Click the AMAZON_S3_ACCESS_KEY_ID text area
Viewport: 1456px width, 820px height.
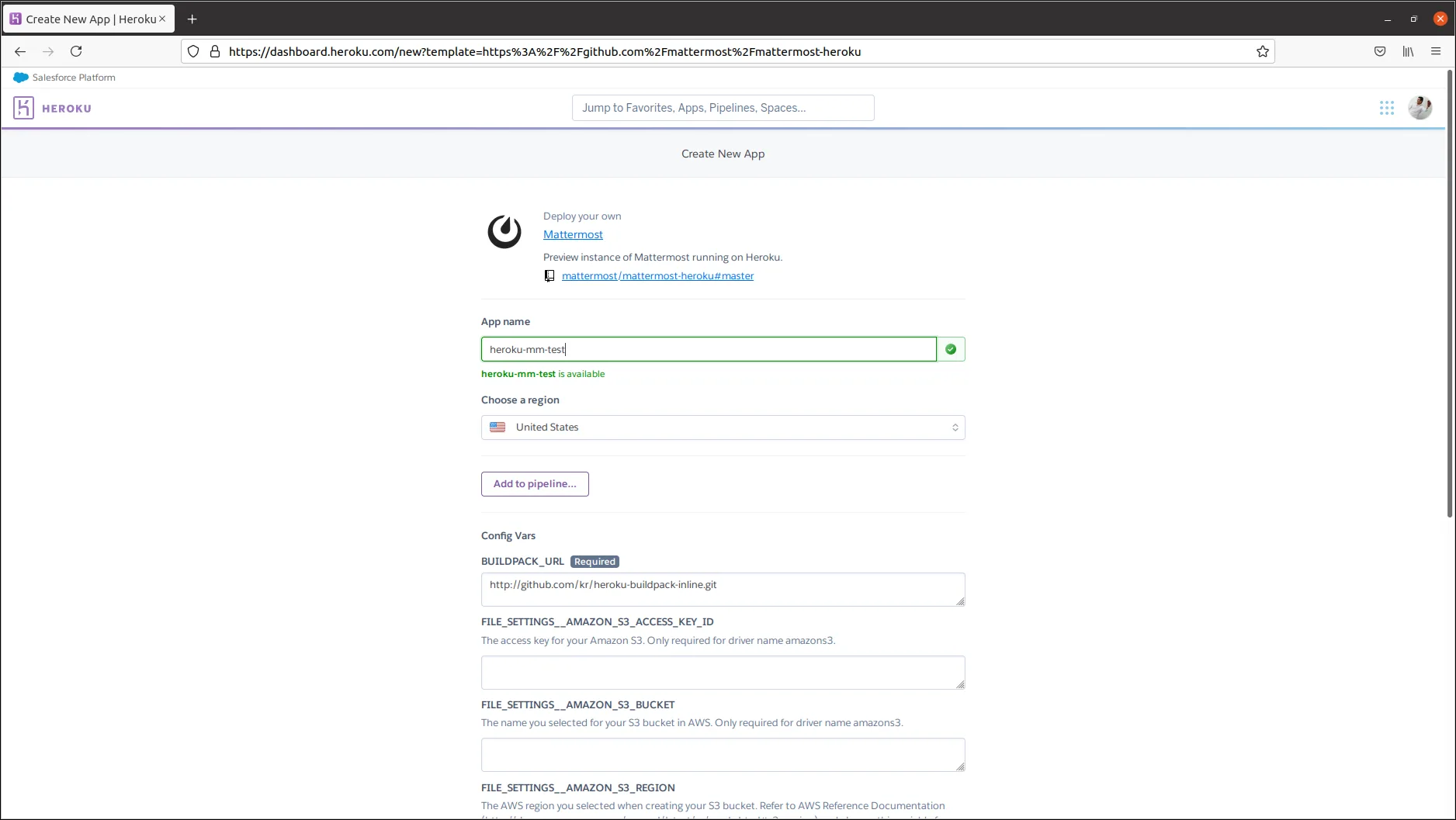point(723,673)
